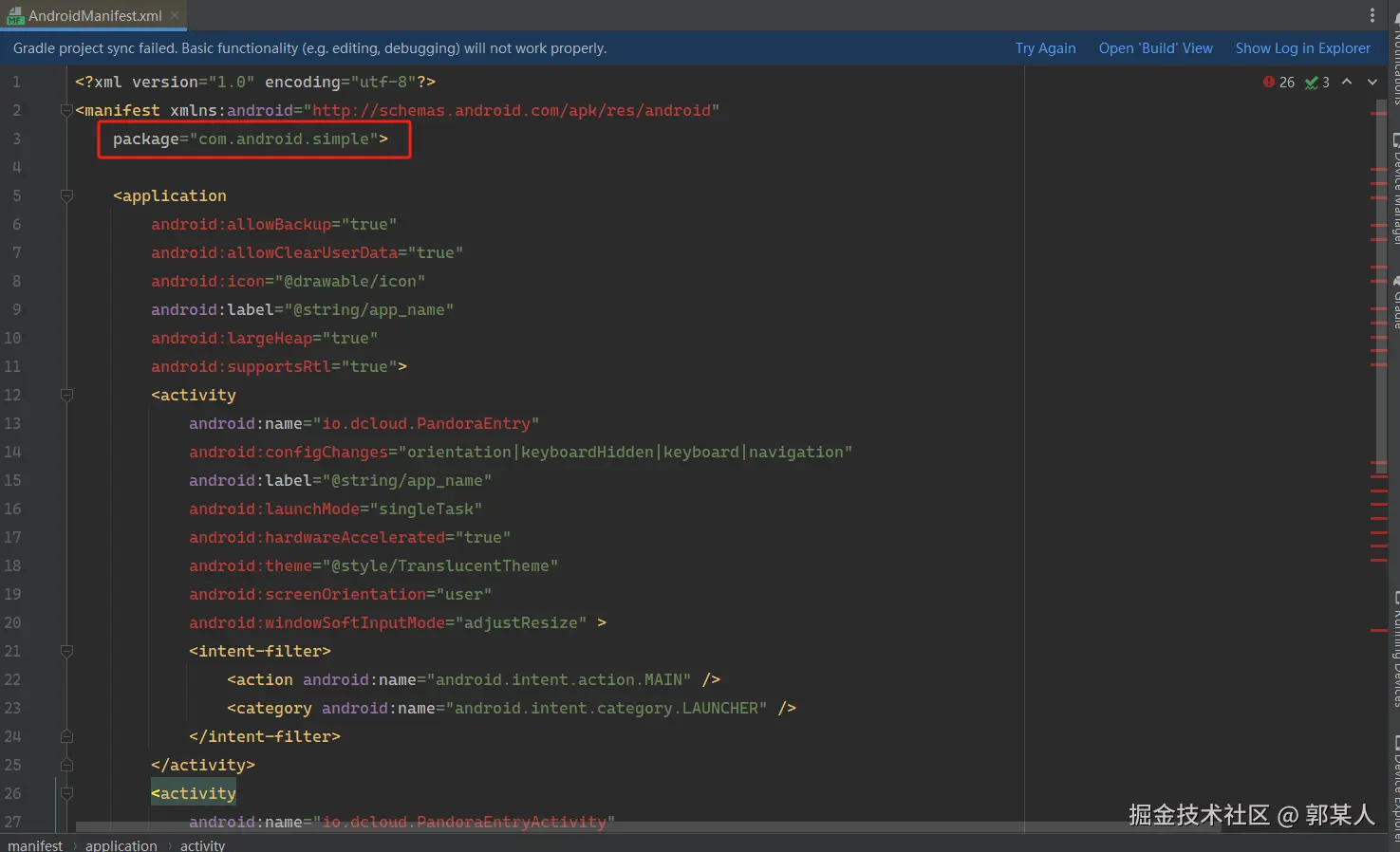
Task: Click android:label on line 15
Action: coord(341,481)
